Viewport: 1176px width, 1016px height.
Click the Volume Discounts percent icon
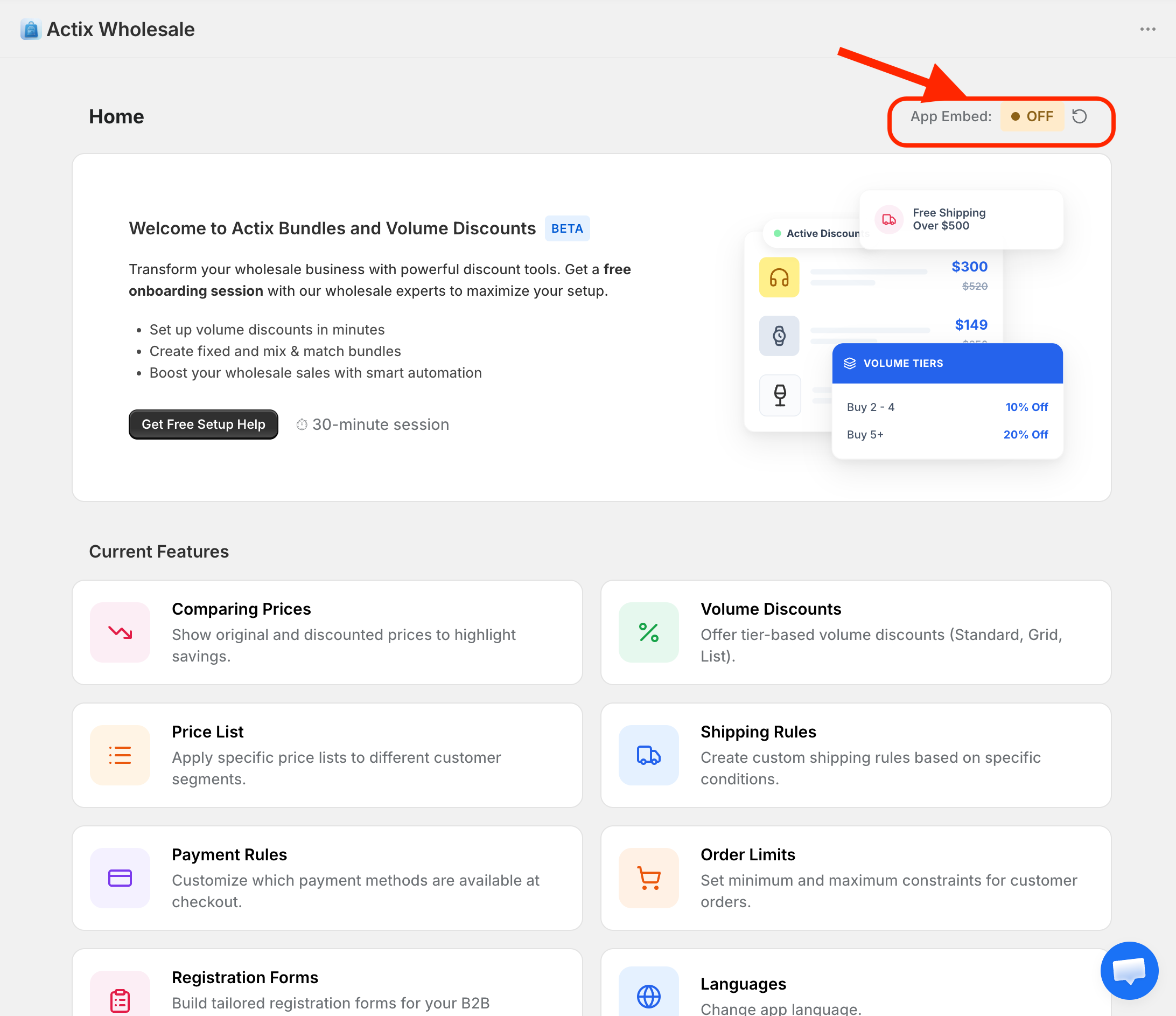pos(648,632)
